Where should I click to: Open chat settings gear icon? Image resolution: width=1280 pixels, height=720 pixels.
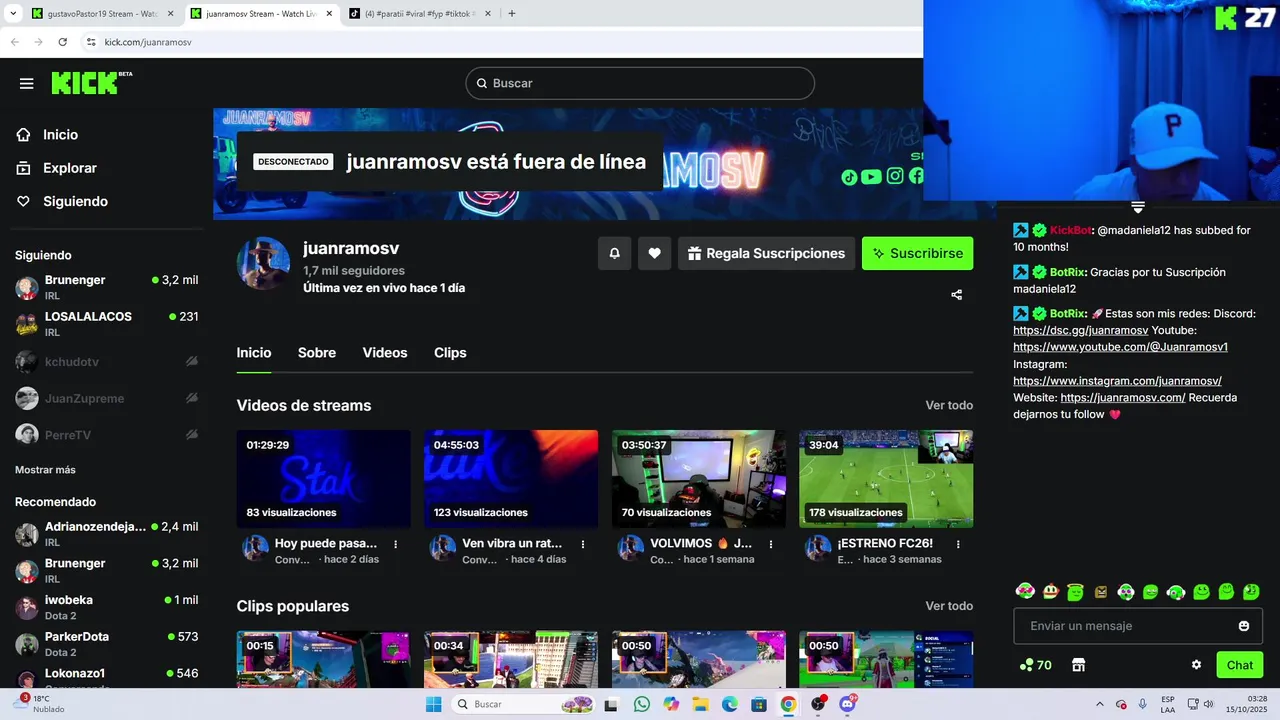click(x=1196, y=665)
